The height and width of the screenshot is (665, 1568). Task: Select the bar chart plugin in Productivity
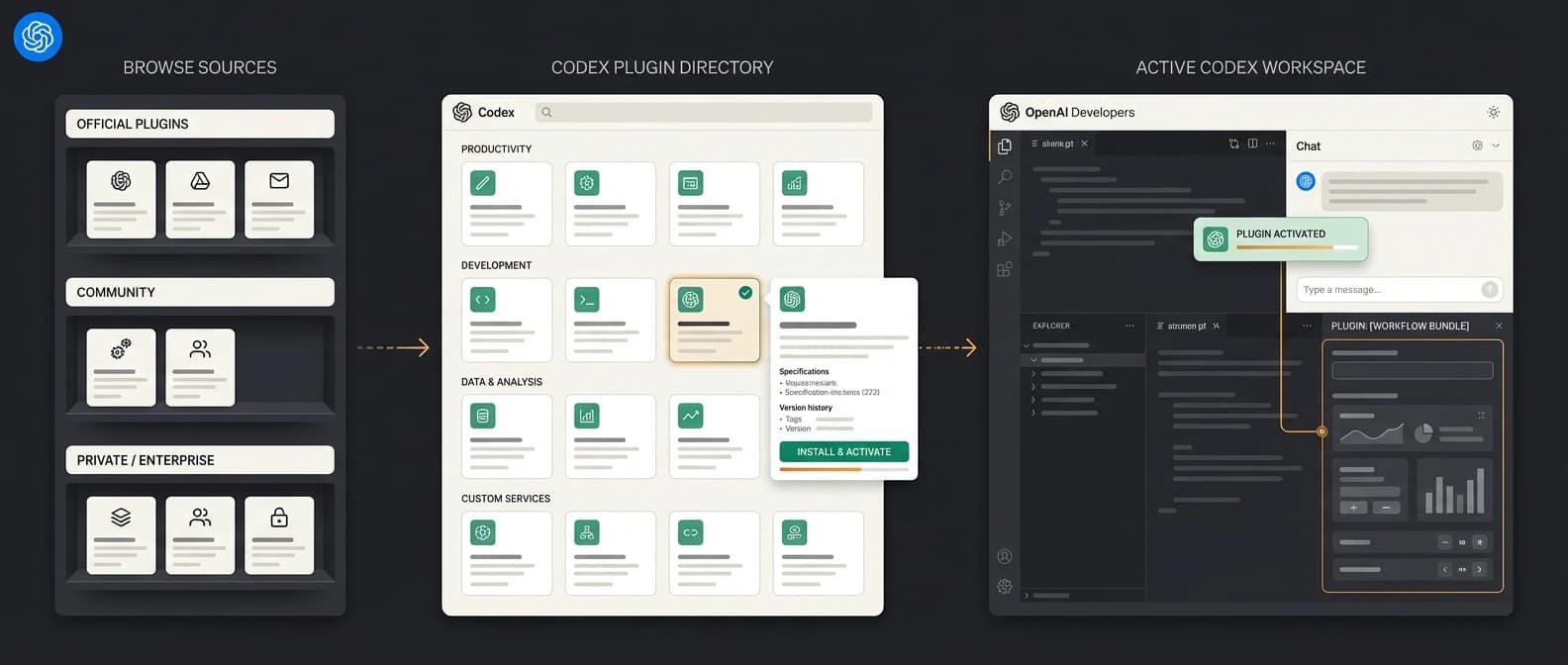pyautogui.click(x=819, y=204)
